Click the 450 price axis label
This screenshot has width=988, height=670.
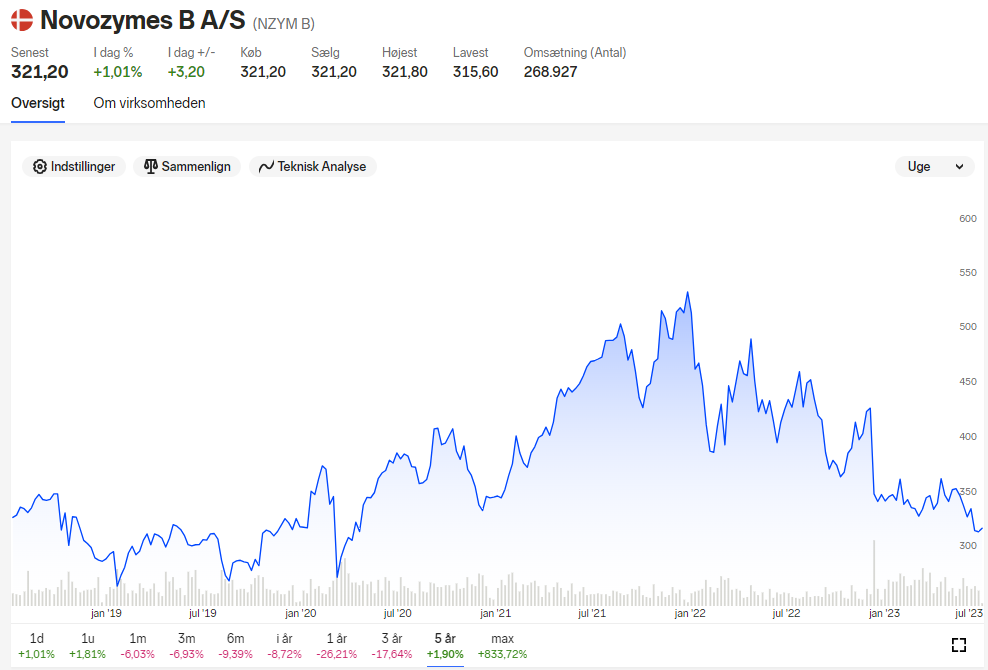tap(968, 382)
